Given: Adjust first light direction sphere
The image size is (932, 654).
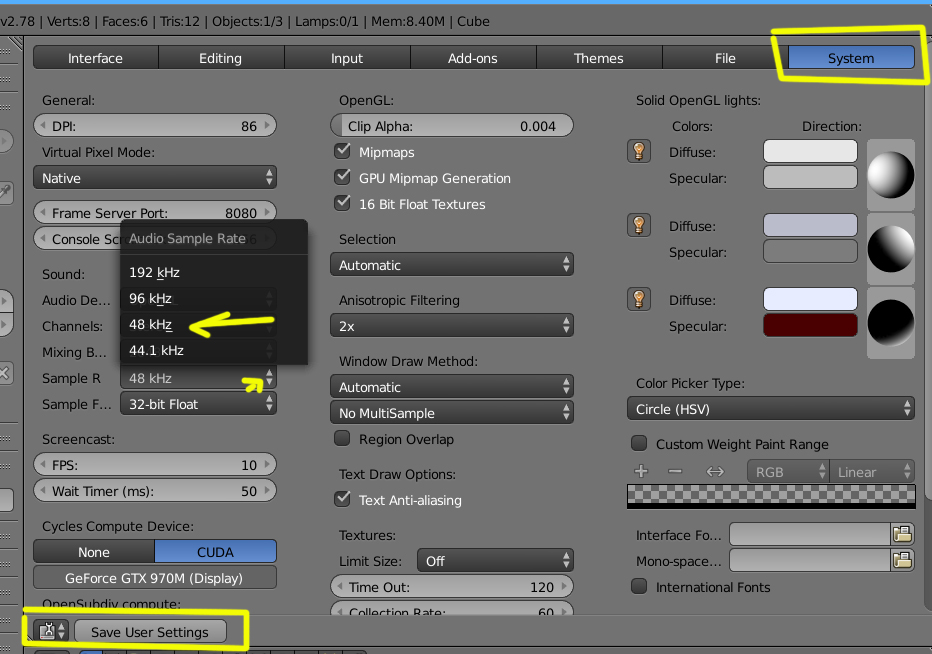Looking at the screenshot, I should point(890,175).
